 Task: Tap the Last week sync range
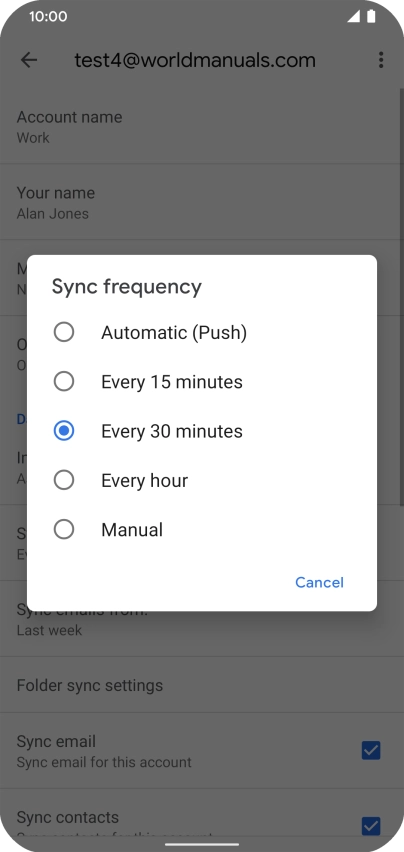click(x=49, y=630)
